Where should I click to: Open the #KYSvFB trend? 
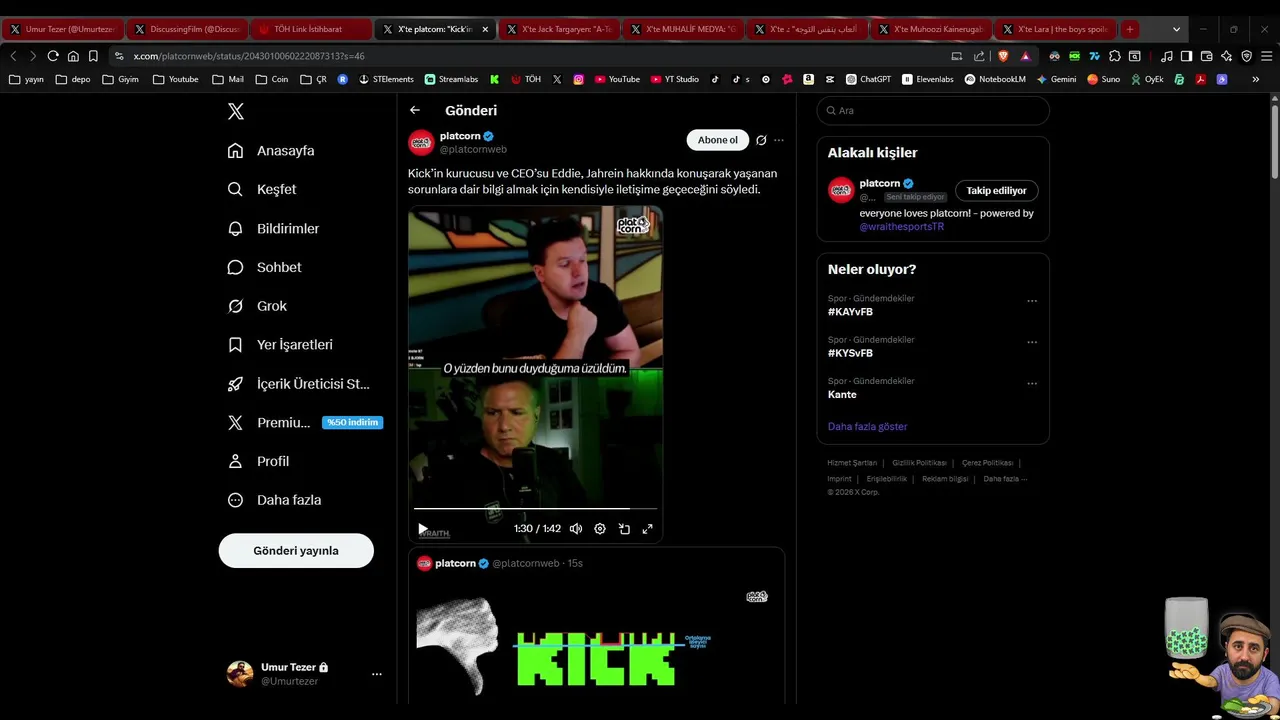click(850, 353)
